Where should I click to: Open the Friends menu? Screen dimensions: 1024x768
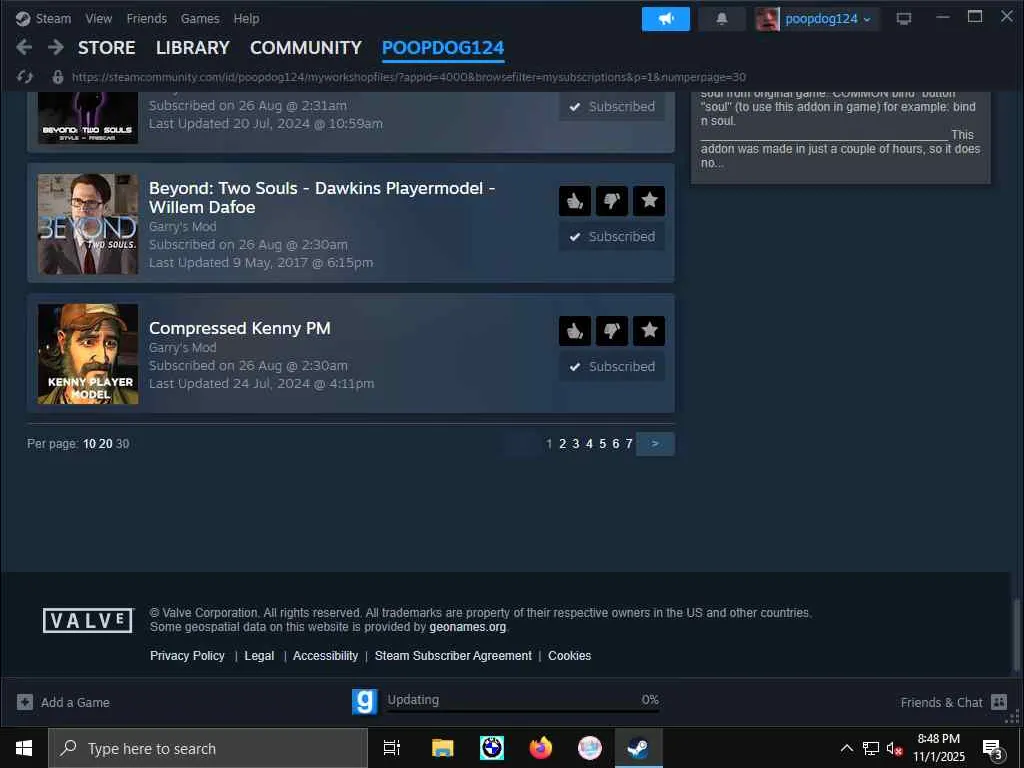[146, 18]
